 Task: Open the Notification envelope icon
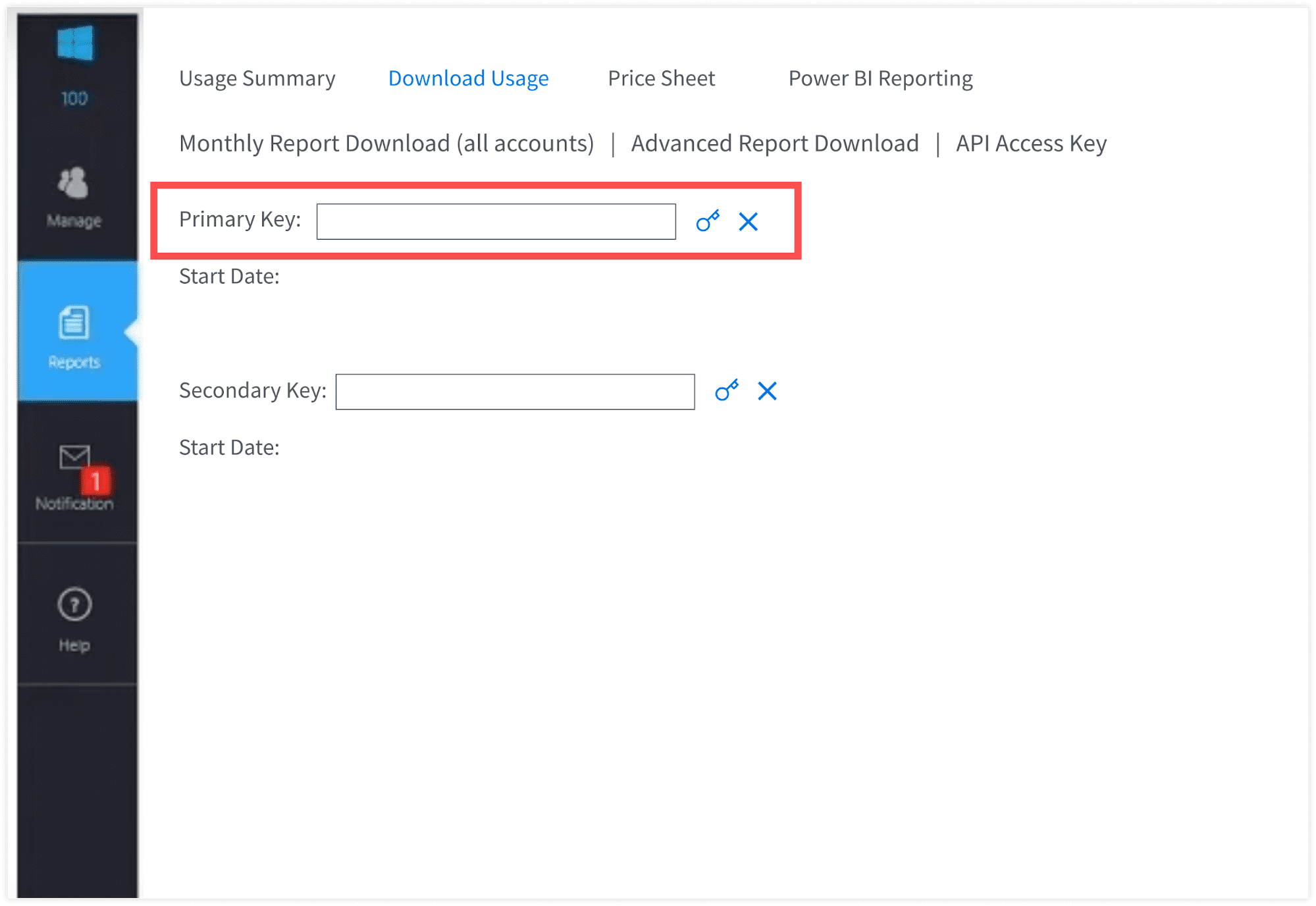point(74,456)
